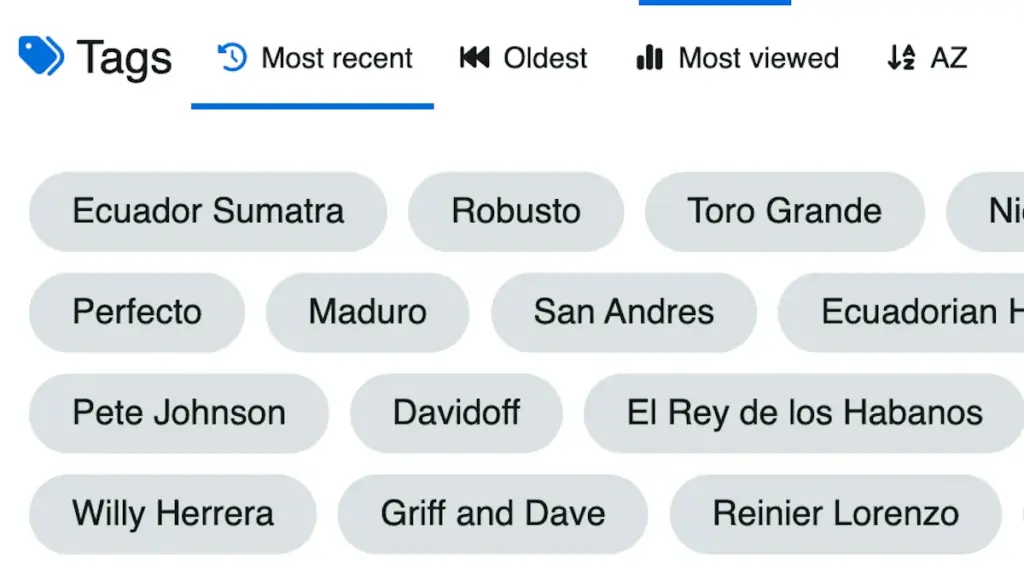The width and height of the screenshot is (1024, 573).
Task: Click the AZ sort icon
Action: pyautogui.click(x=901, y=58)
